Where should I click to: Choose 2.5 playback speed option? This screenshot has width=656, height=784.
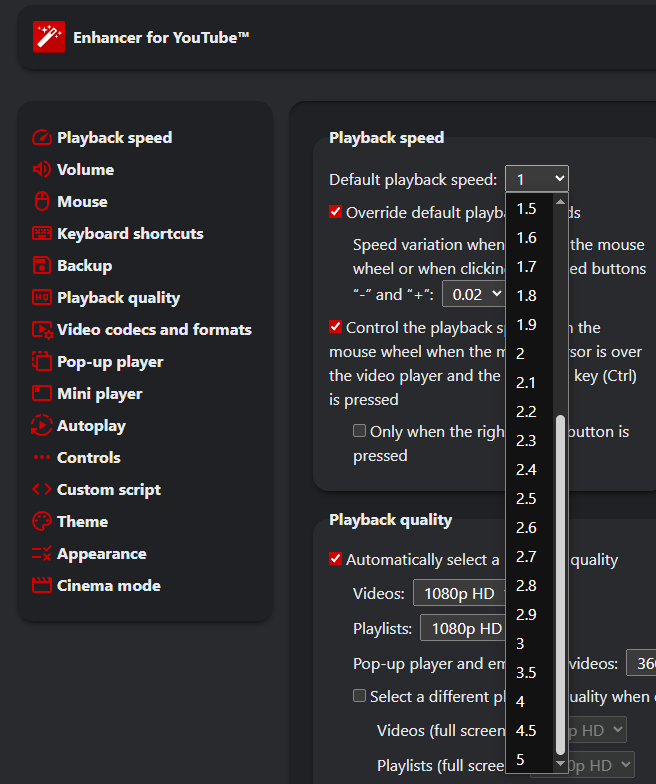529,498
